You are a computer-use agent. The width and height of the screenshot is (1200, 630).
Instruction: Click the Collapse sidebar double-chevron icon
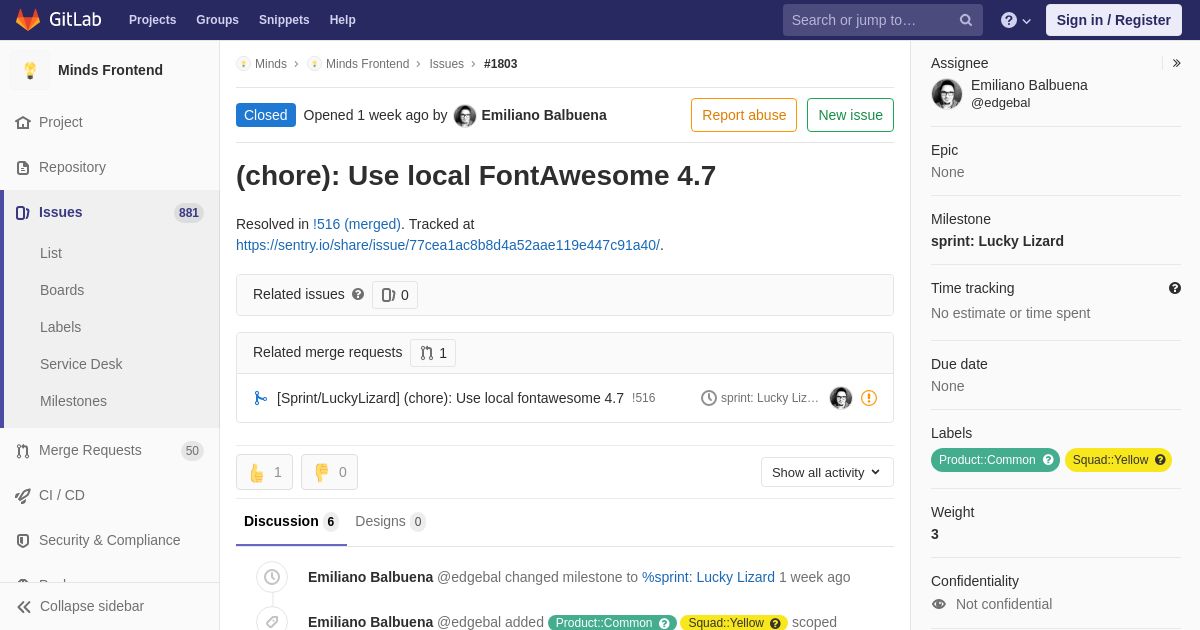24,606
